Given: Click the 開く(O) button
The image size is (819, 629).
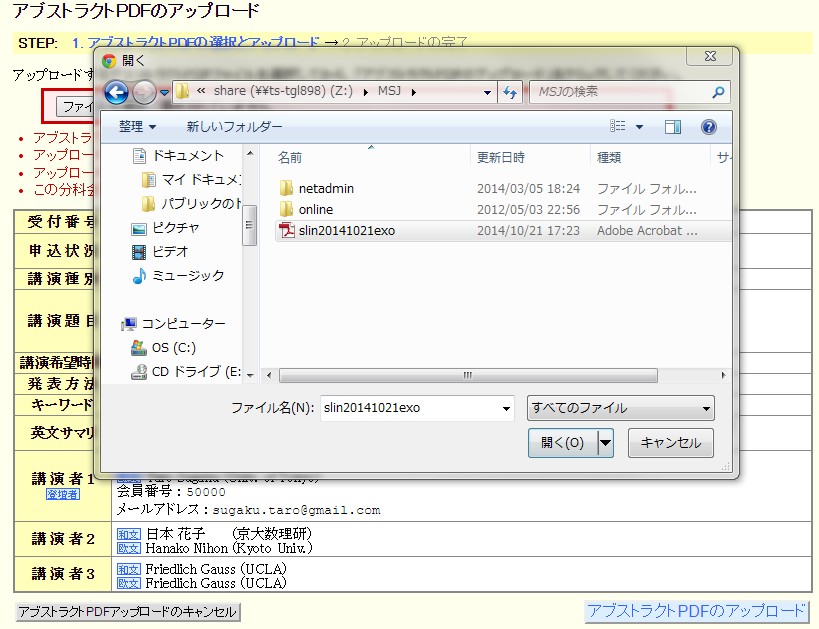Looking at the screenshot, I should [562, 443].
